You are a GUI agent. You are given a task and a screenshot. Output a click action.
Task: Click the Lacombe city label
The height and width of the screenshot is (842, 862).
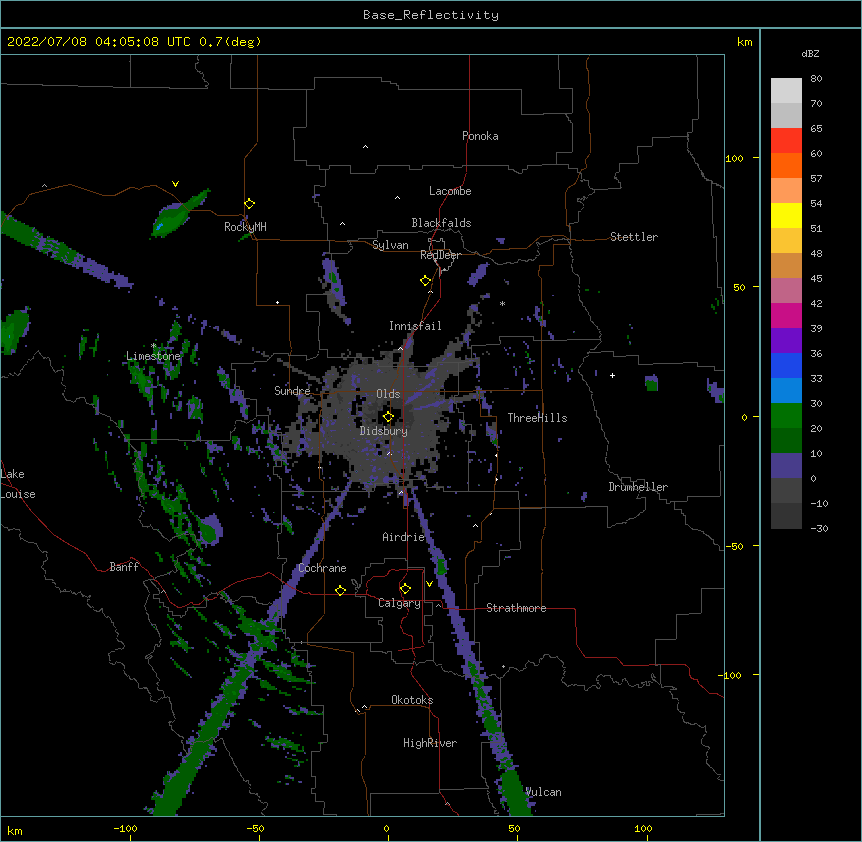[x=450, y=191]
